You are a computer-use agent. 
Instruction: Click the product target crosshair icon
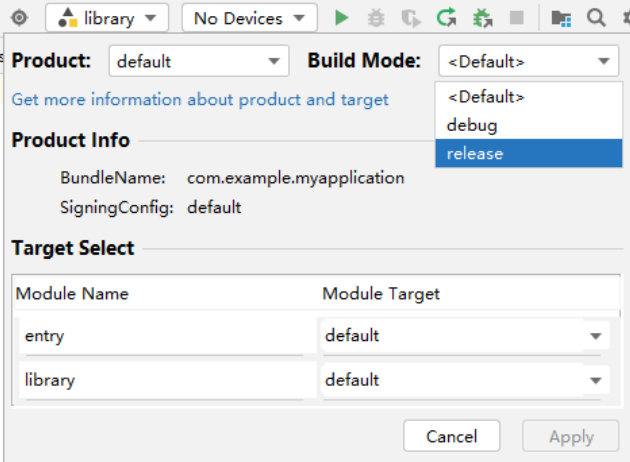(19, 18)
